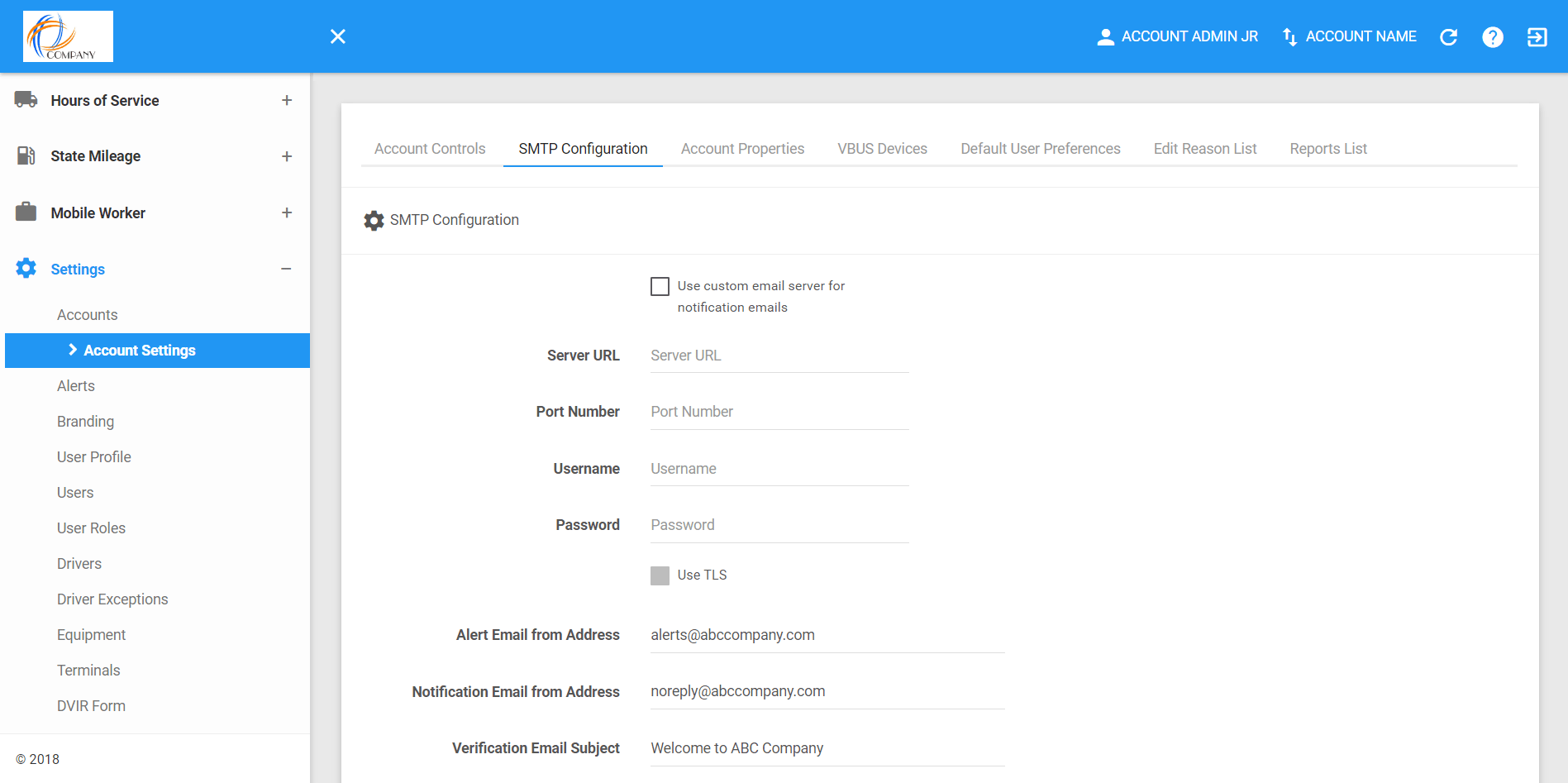Expand State Mileage with the plus sign
Screen dimensions: 1568x783
(x=287, y=156)
